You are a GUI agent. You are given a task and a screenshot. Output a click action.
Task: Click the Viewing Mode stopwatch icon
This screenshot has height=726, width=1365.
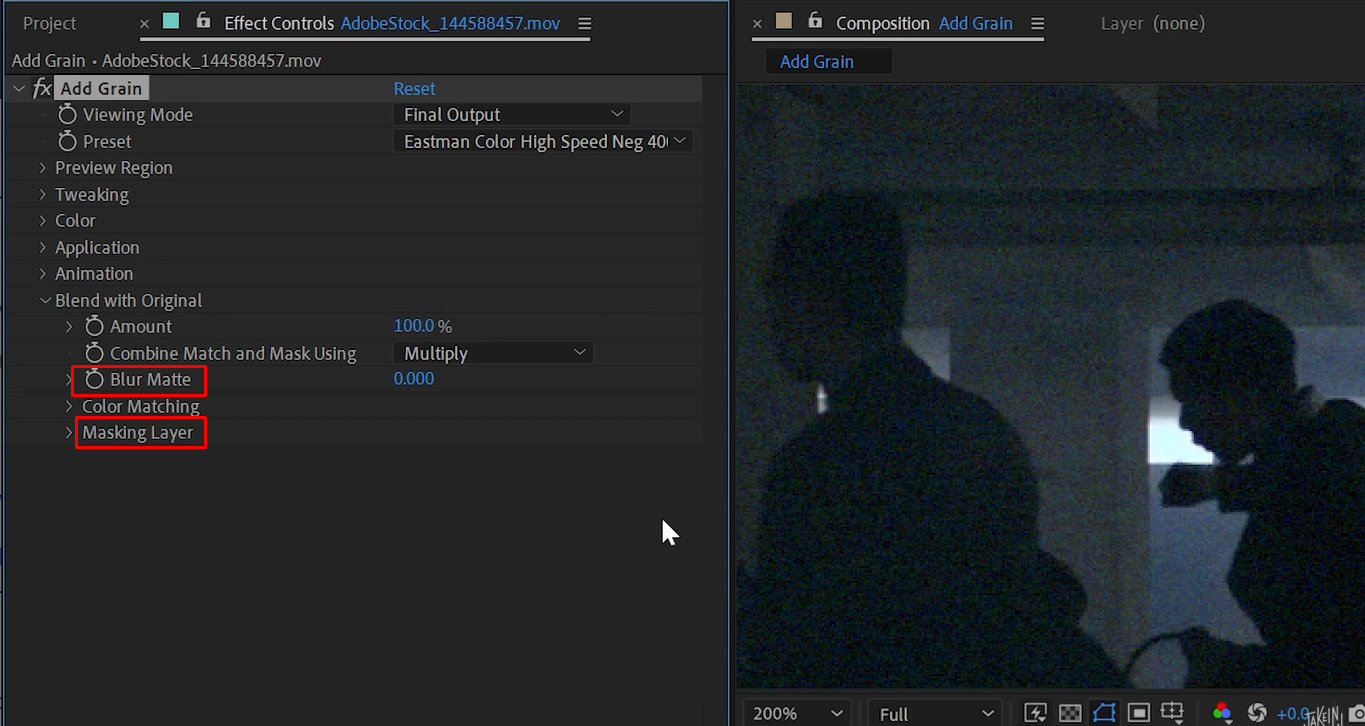pyautogui.click(x=67, y=114)
